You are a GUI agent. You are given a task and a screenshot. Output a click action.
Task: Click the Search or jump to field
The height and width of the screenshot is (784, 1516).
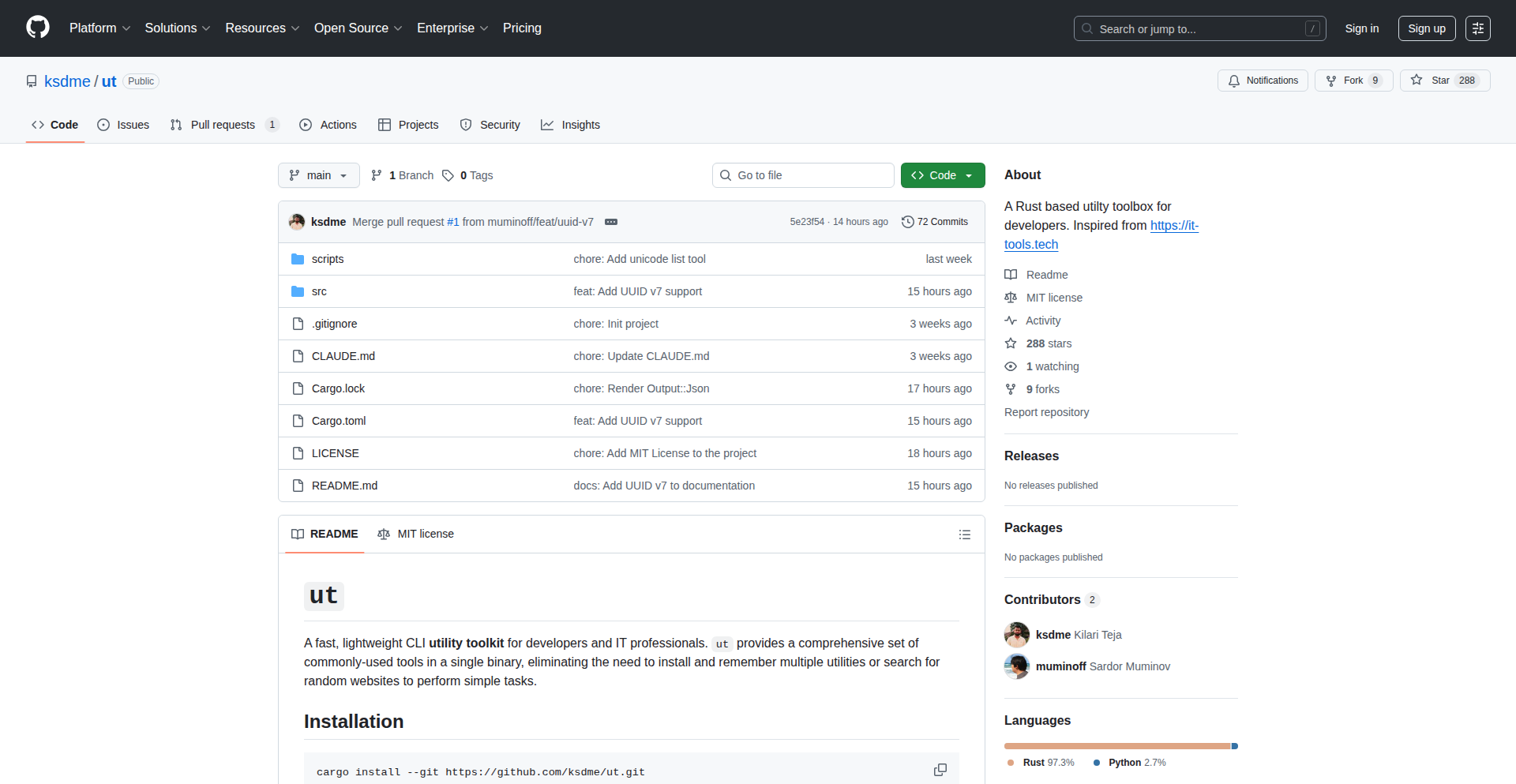[x=1199, y=28]
